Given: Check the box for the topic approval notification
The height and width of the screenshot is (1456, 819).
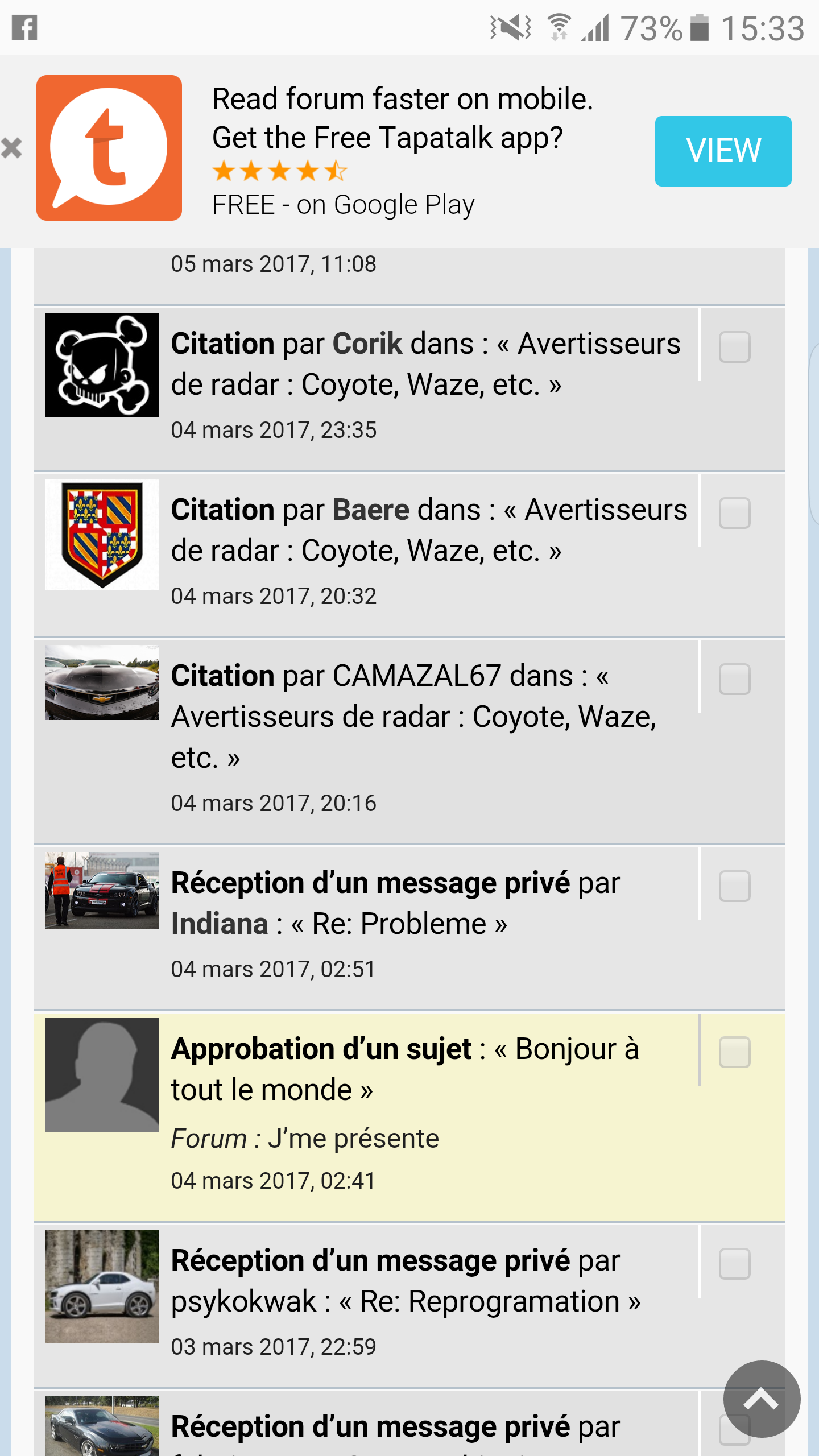Looking at the screenshot, I should point(734,1052).
